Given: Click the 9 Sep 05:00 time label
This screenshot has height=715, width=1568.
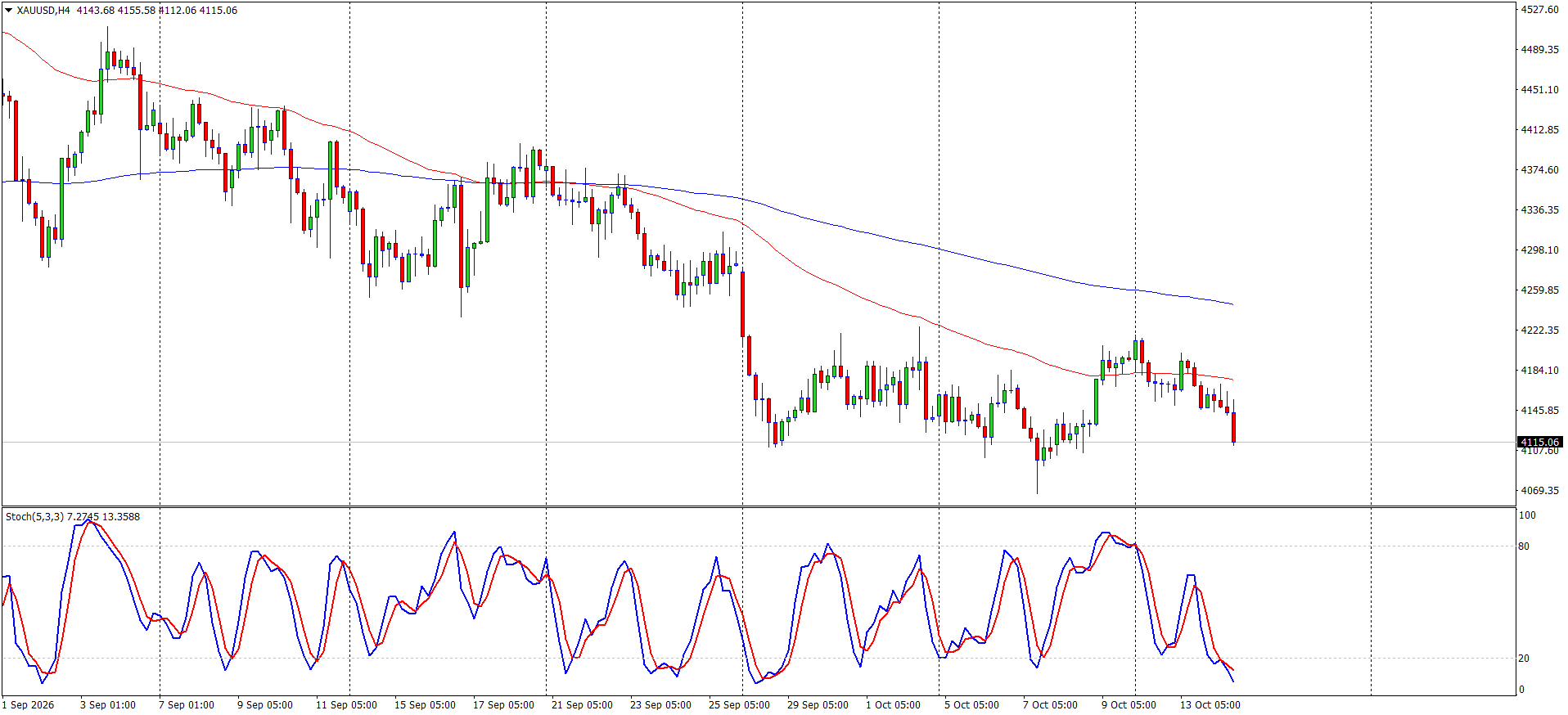Looking at the screenshot, I should coord(265,705).
